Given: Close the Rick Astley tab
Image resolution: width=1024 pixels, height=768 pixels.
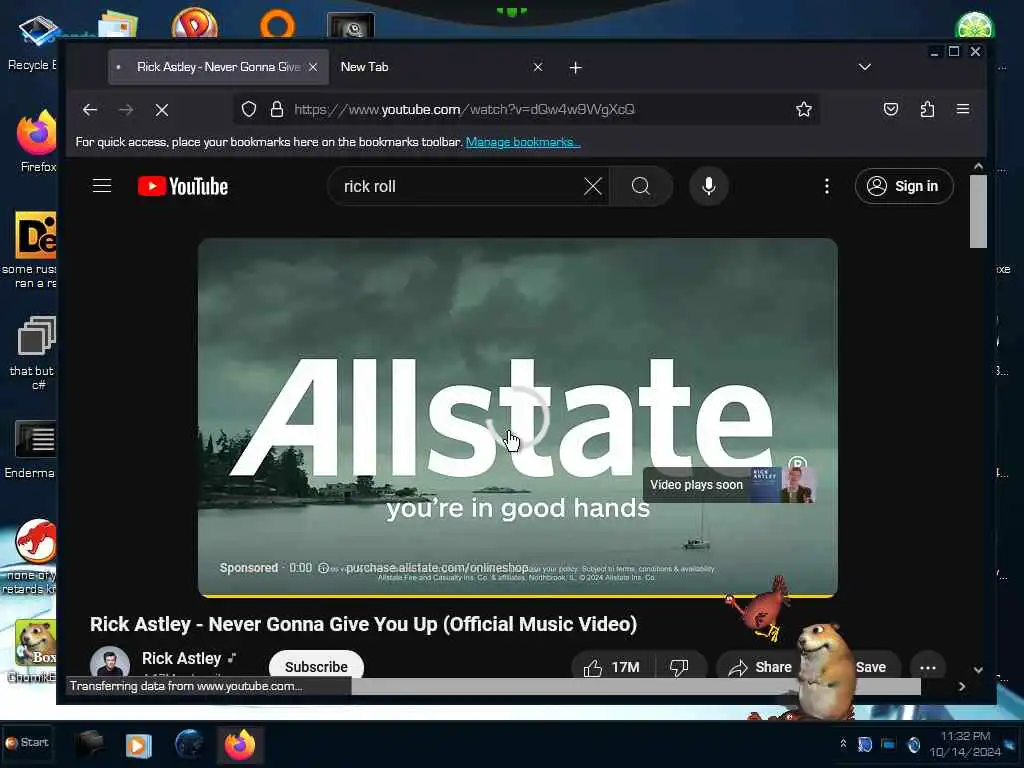Looking at the screenshot, I should 313,67.
